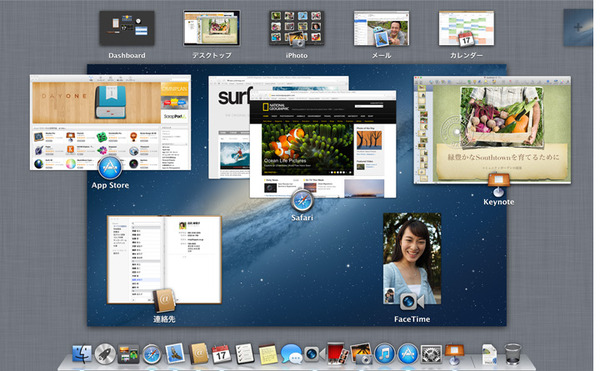
Task: Open Messages speech bubble icon in Dock
Action: [x=291, y=354]
